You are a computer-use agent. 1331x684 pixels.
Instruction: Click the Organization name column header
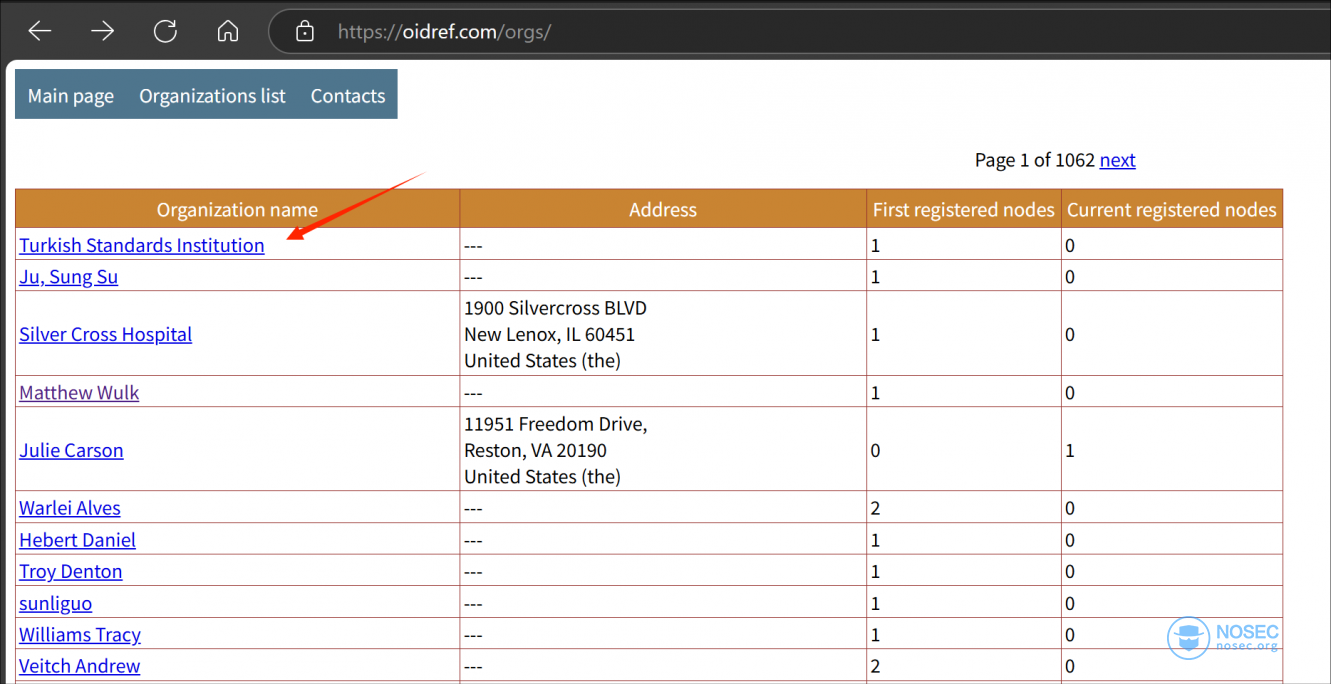tap(237, 210)
